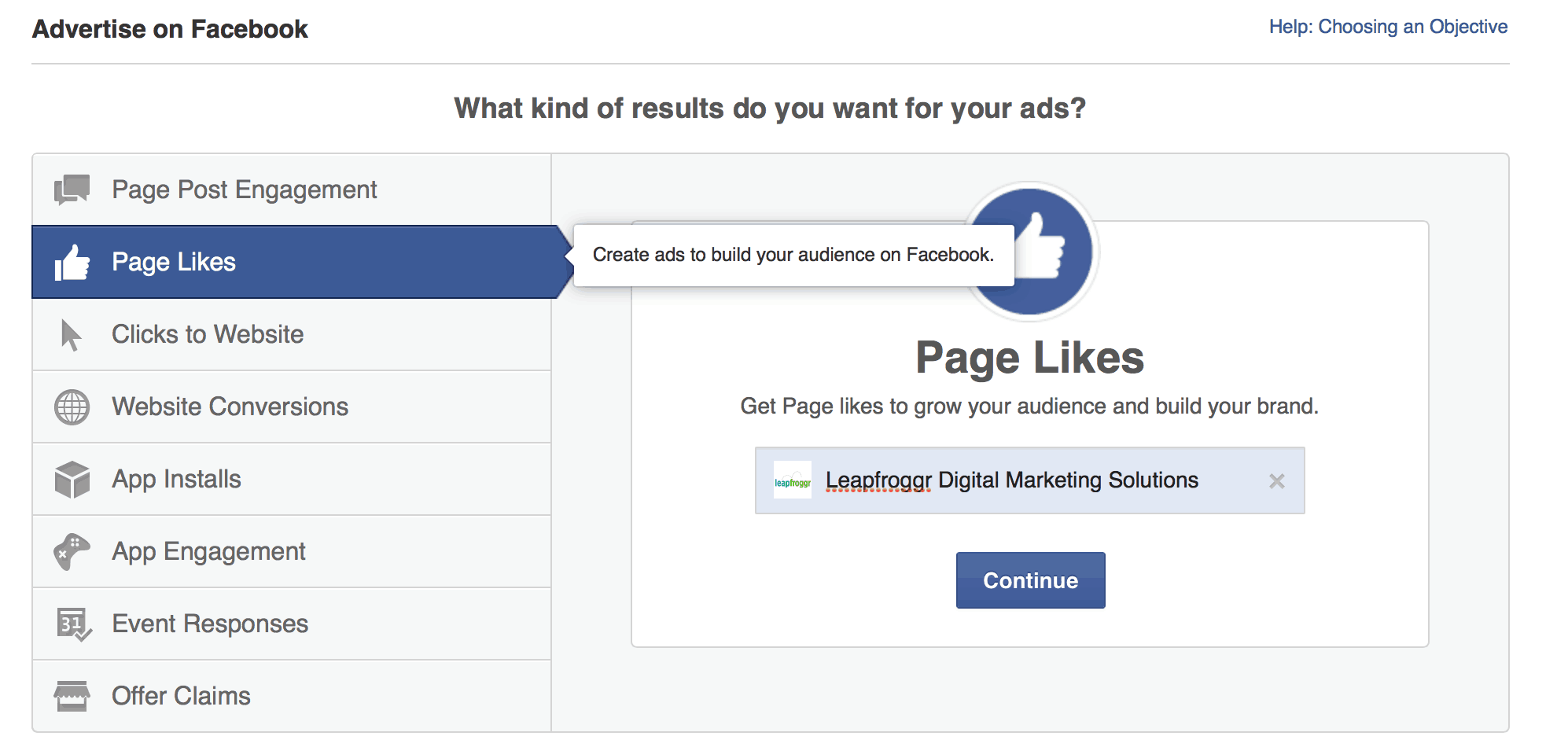The width and height of the screenshot is (1568, 747).
Task: Select the Page Post Engagement objective
Action: [x=292, y=190]
